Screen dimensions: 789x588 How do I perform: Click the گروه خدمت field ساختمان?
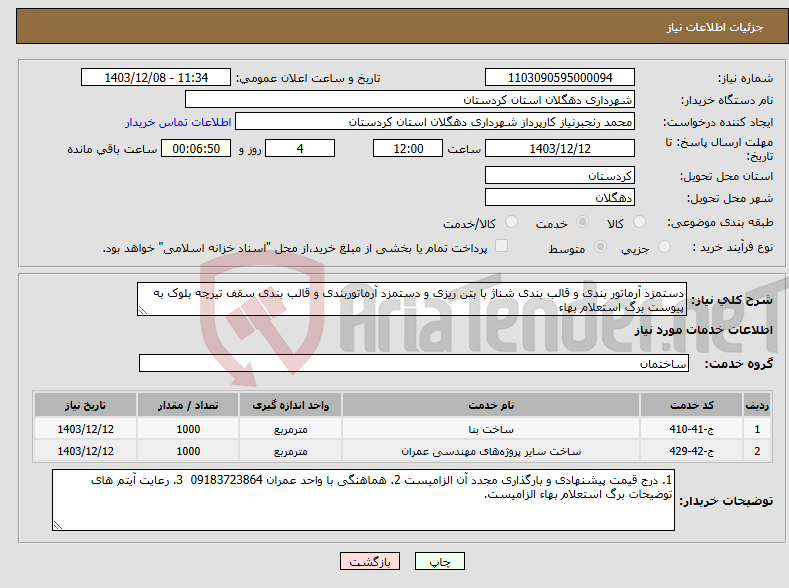(414, 363)
